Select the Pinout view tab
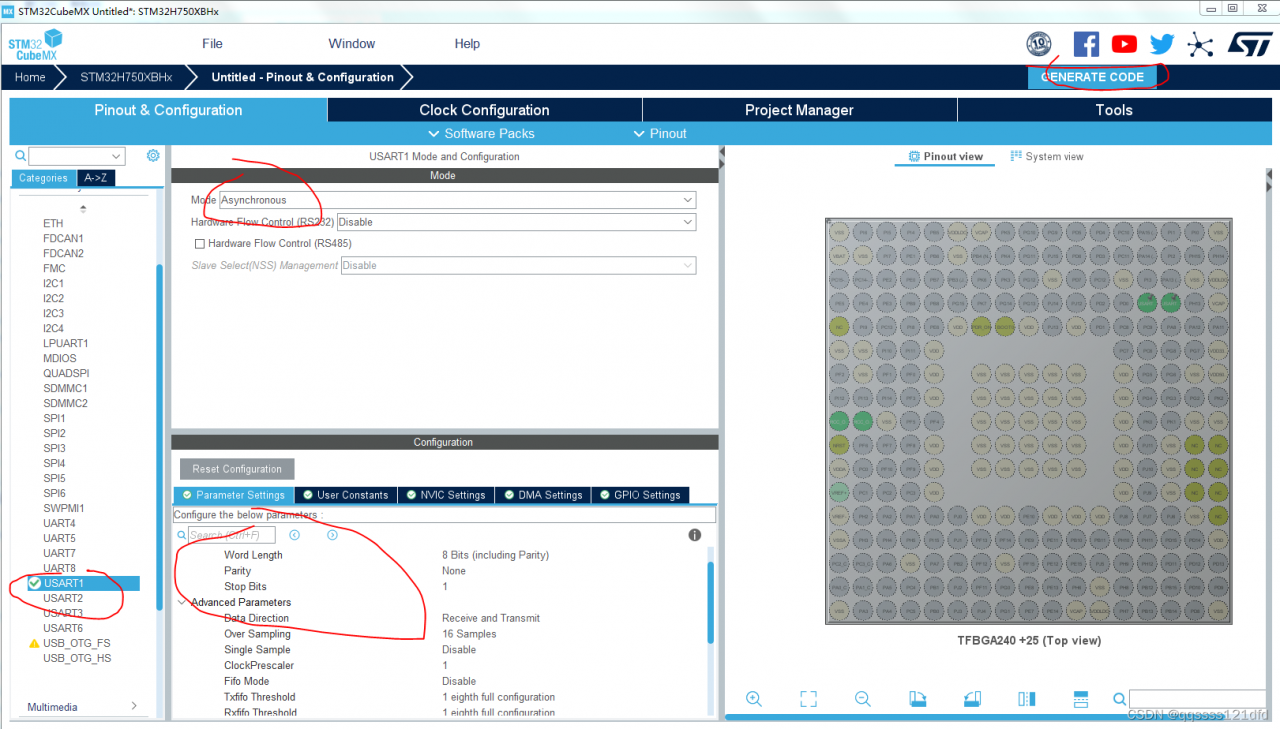This screenshot has width=1280, height=729. coord(945,157)
